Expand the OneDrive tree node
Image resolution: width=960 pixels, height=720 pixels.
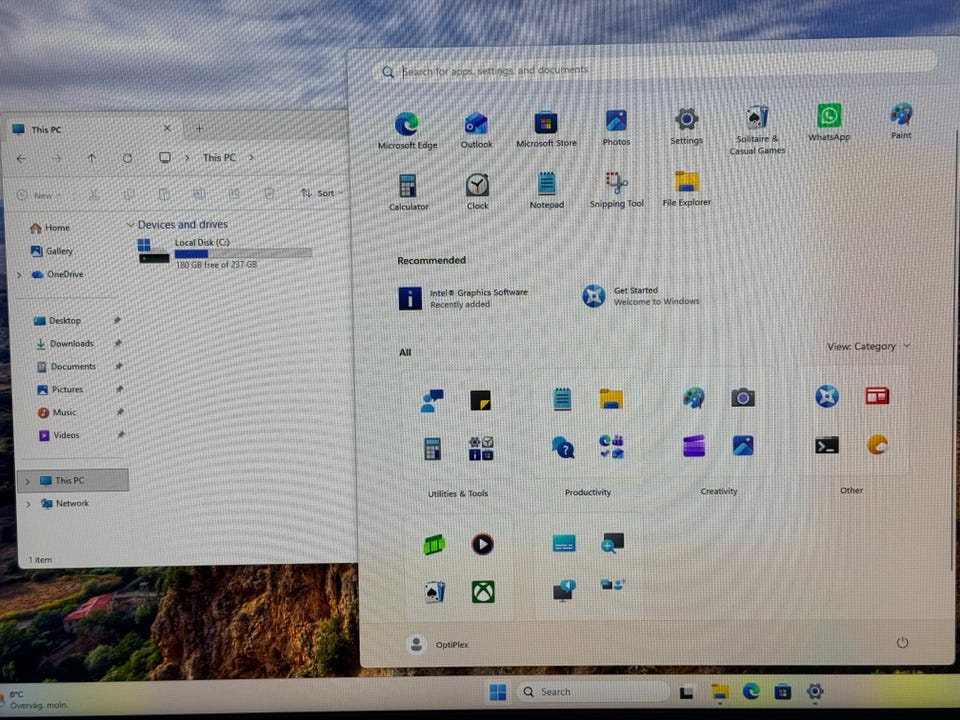point(19,275)
